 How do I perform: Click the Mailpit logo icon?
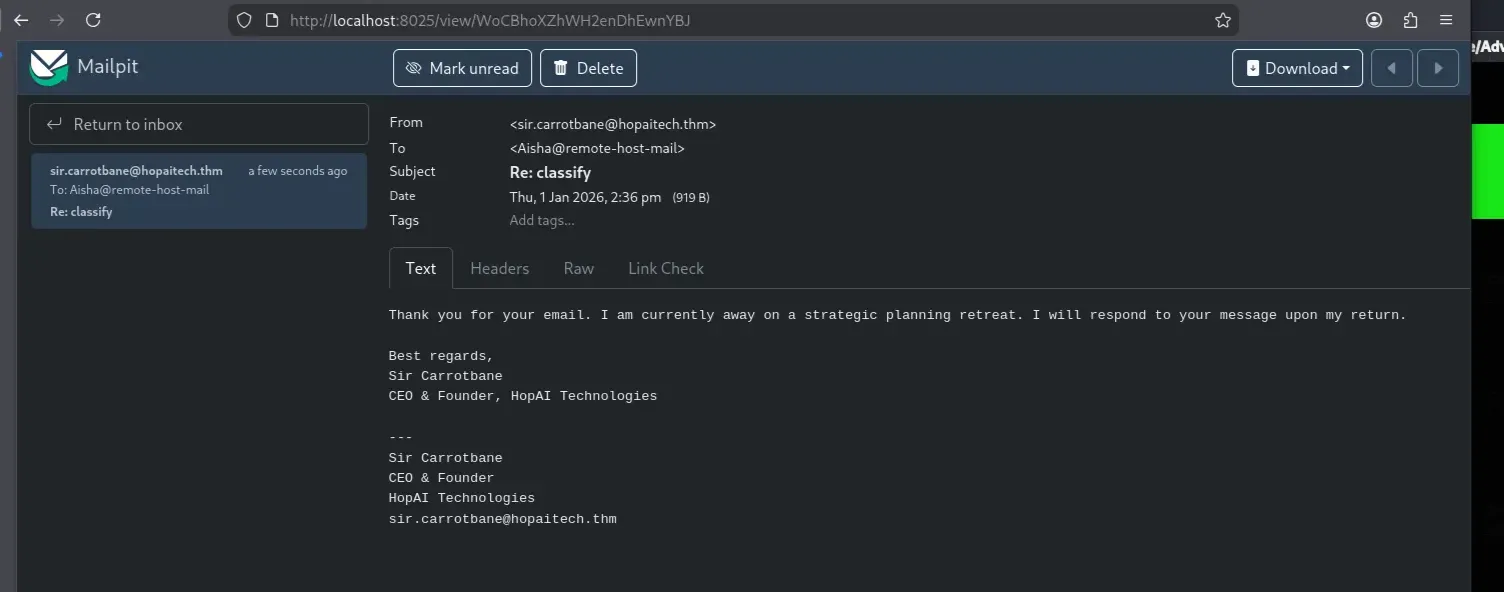click(48, 68)
